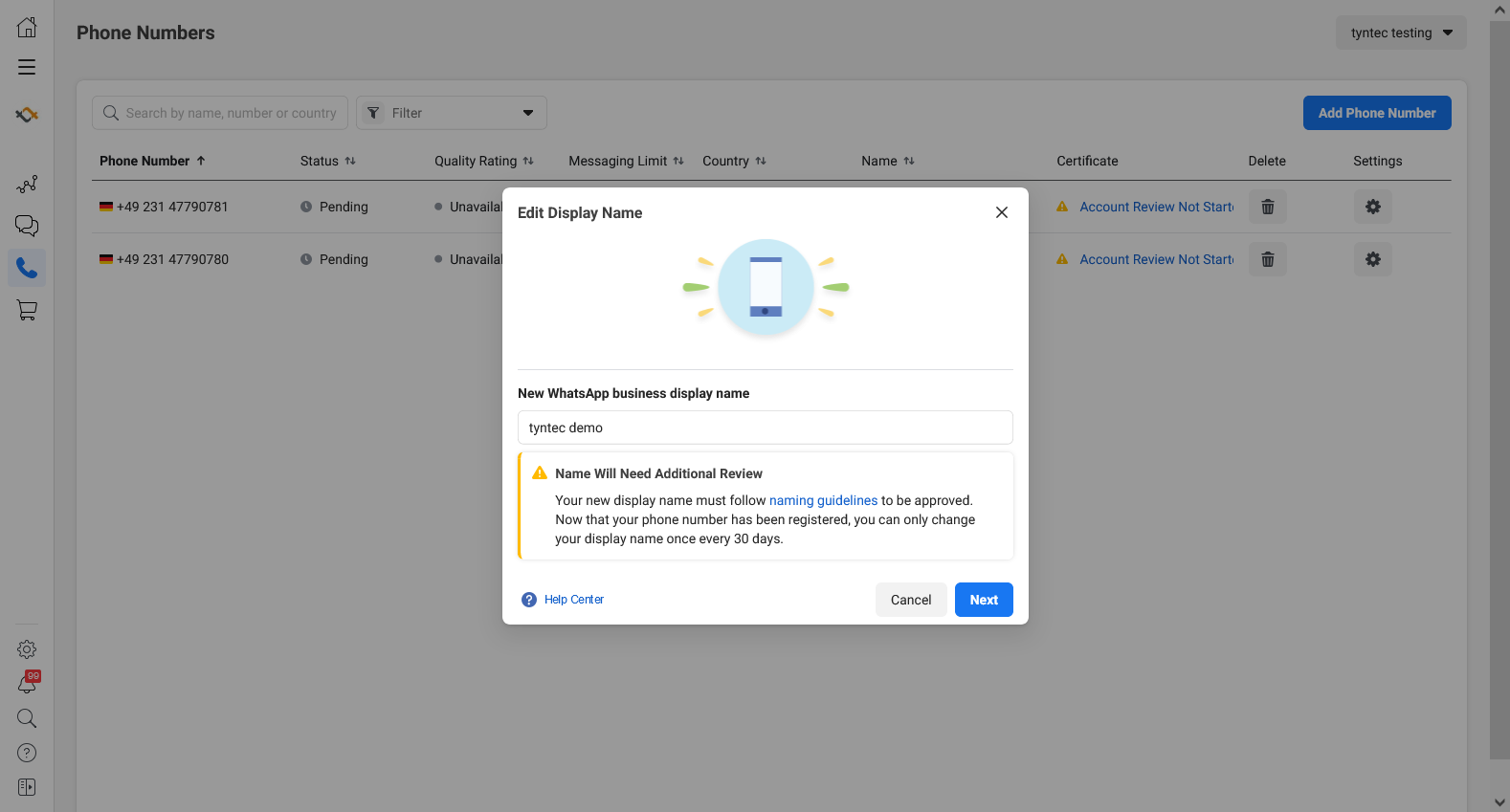Click the Edit Display Name dialog title
This screenshot has width=1510, height=812.
click(x=580, y=212)
